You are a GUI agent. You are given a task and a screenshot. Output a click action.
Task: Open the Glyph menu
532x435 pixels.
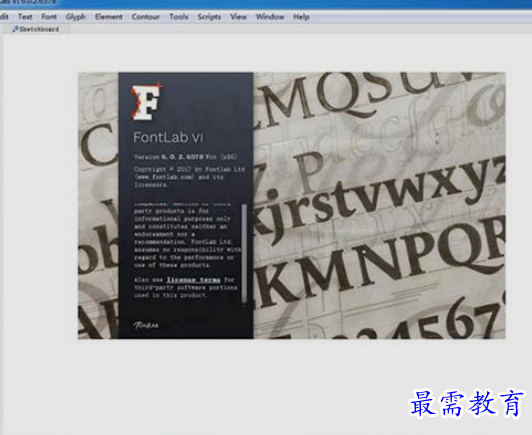[75, 17]
